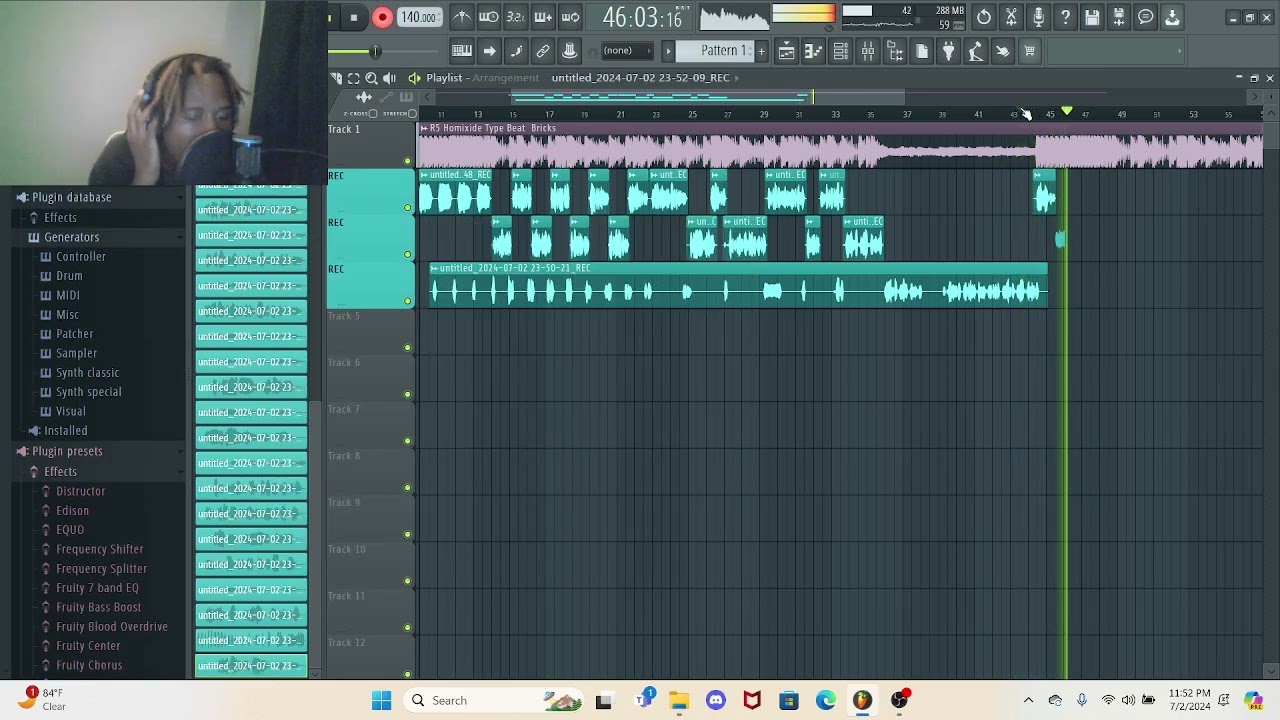The width and height of the screenshot is (1280, 720).
Task: Open the tempo tapper icon
Action: pos(976,51)
